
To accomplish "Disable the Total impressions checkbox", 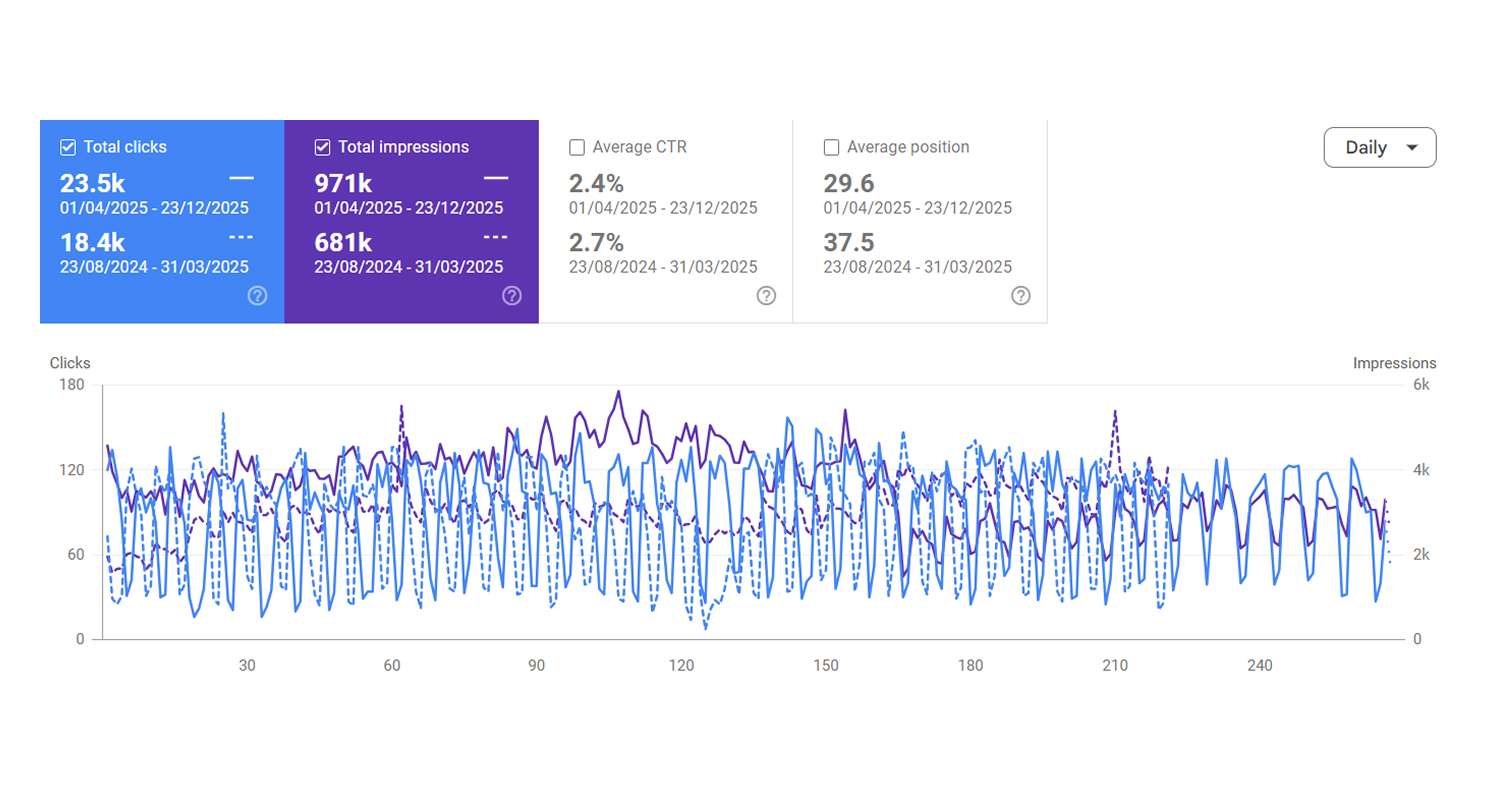I will pos(323,147).
